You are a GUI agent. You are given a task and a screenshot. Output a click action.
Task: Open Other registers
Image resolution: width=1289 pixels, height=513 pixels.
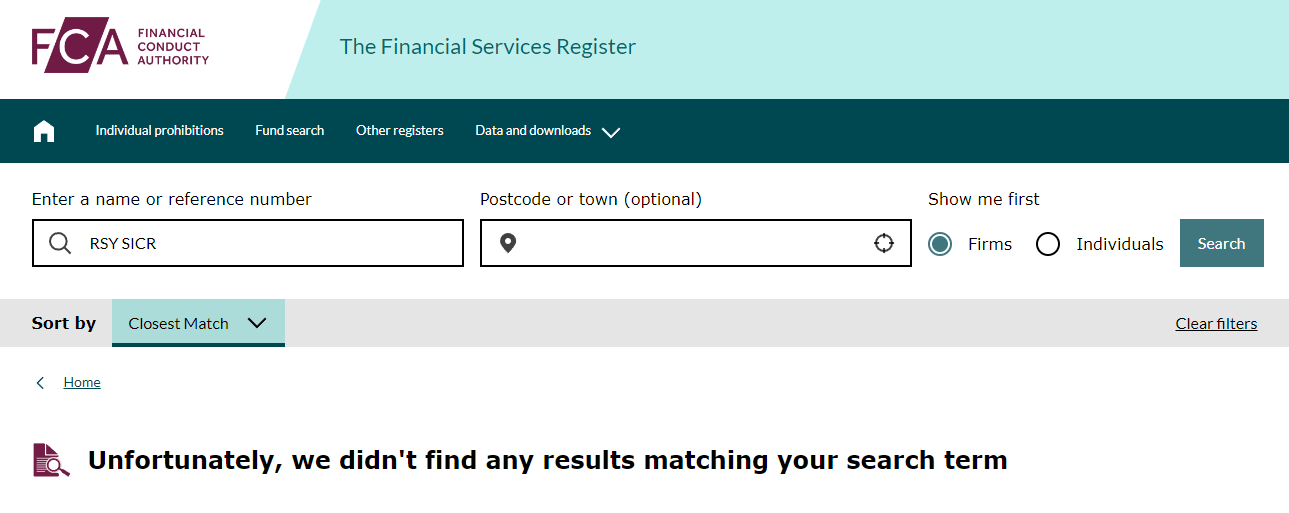(400, 131)
